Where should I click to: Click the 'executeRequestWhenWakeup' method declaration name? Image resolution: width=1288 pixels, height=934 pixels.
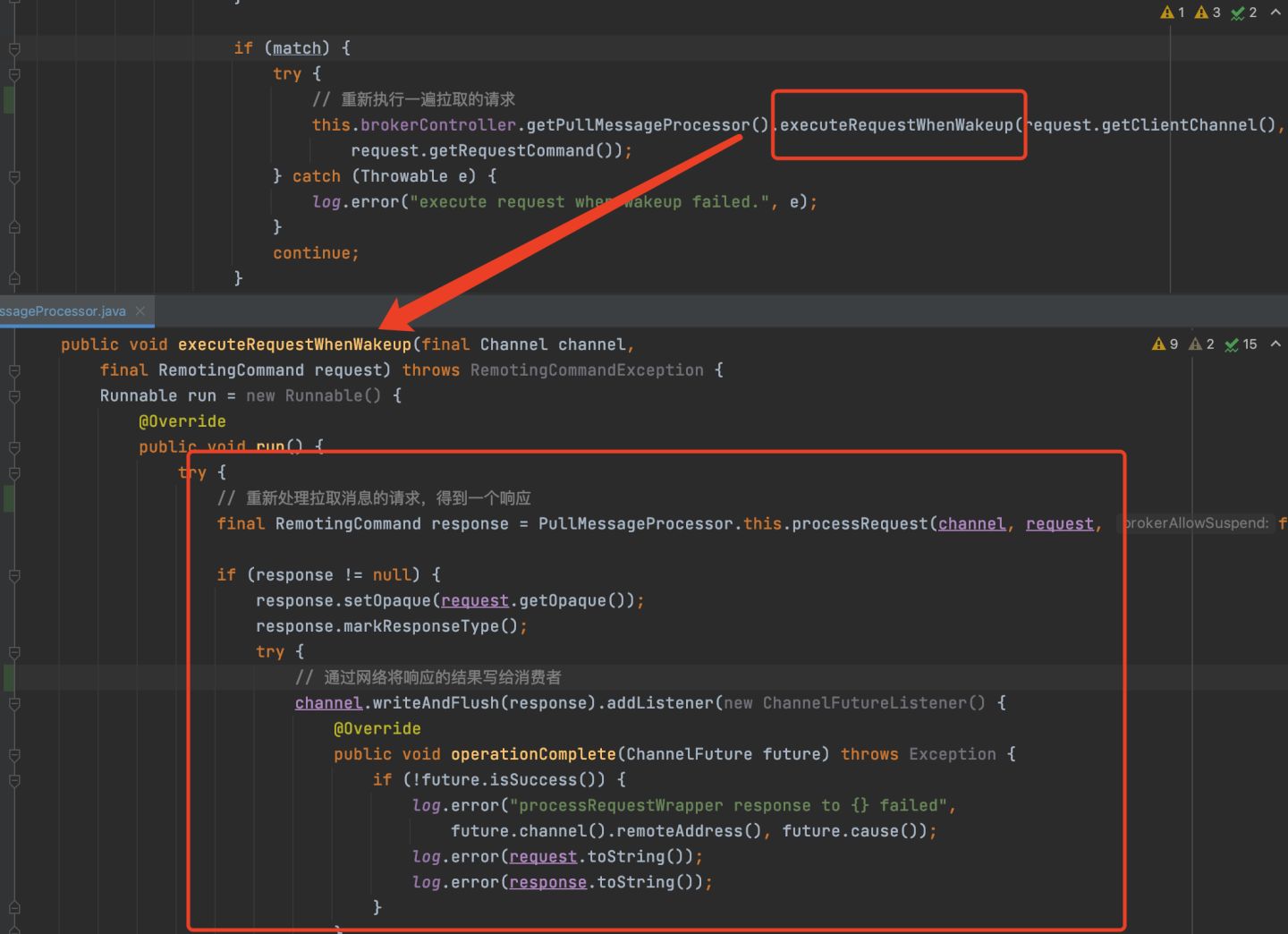[x=294, y=344]
